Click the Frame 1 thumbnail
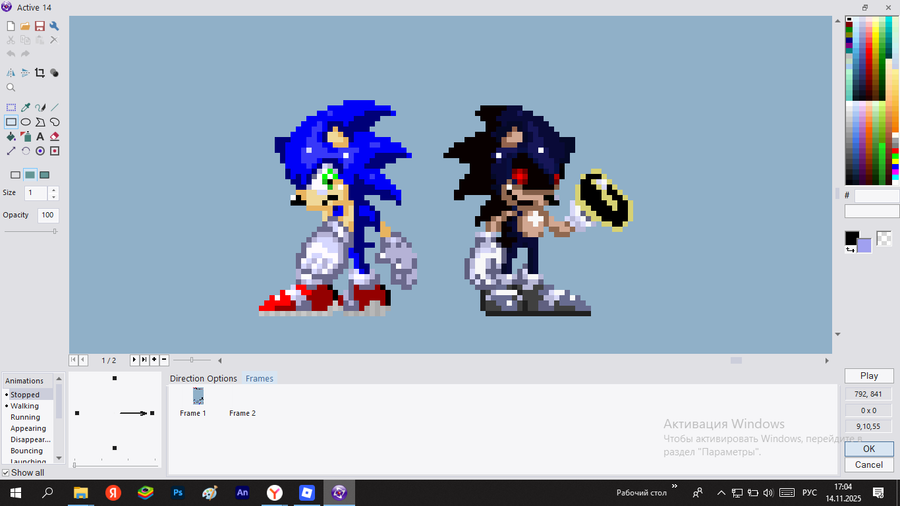 point(198,396)
